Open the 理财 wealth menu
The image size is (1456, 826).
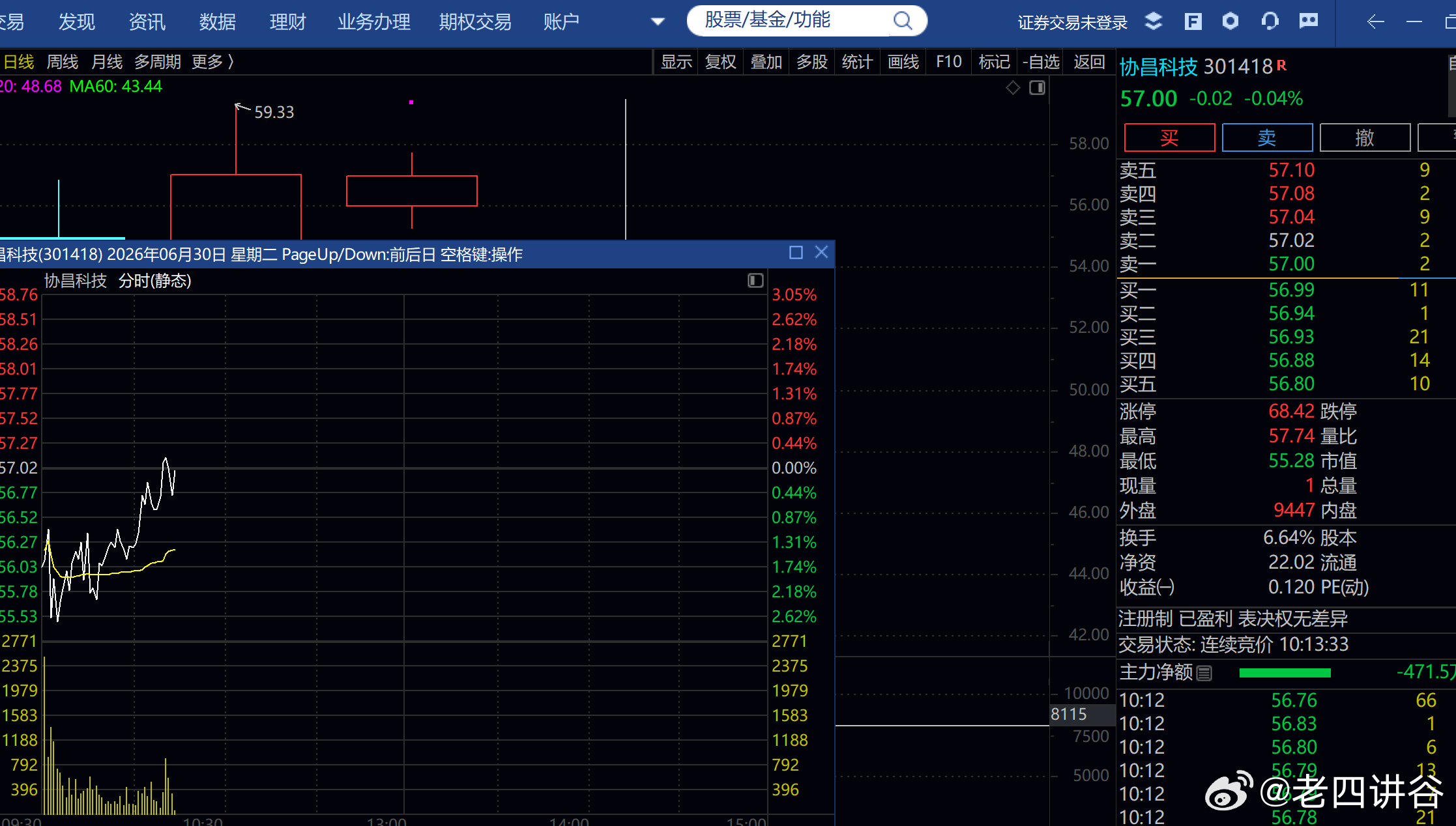pos(288,22)
